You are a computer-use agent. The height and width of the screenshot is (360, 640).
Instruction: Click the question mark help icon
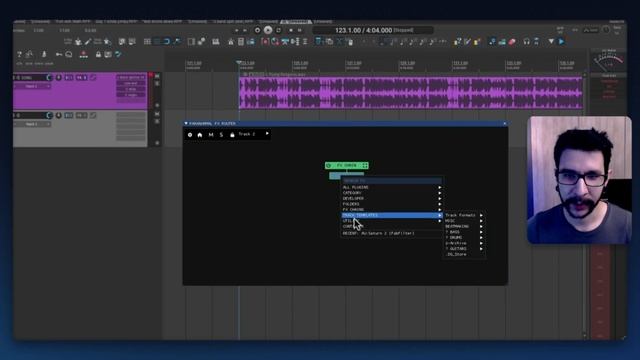(x=19, y=54)
